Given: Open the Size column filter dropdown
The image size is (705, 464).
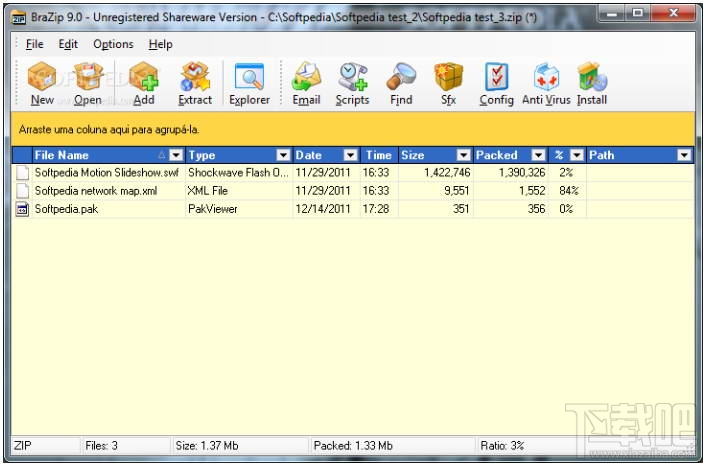Looking at the screenshot, I should [x=463, y=156].
